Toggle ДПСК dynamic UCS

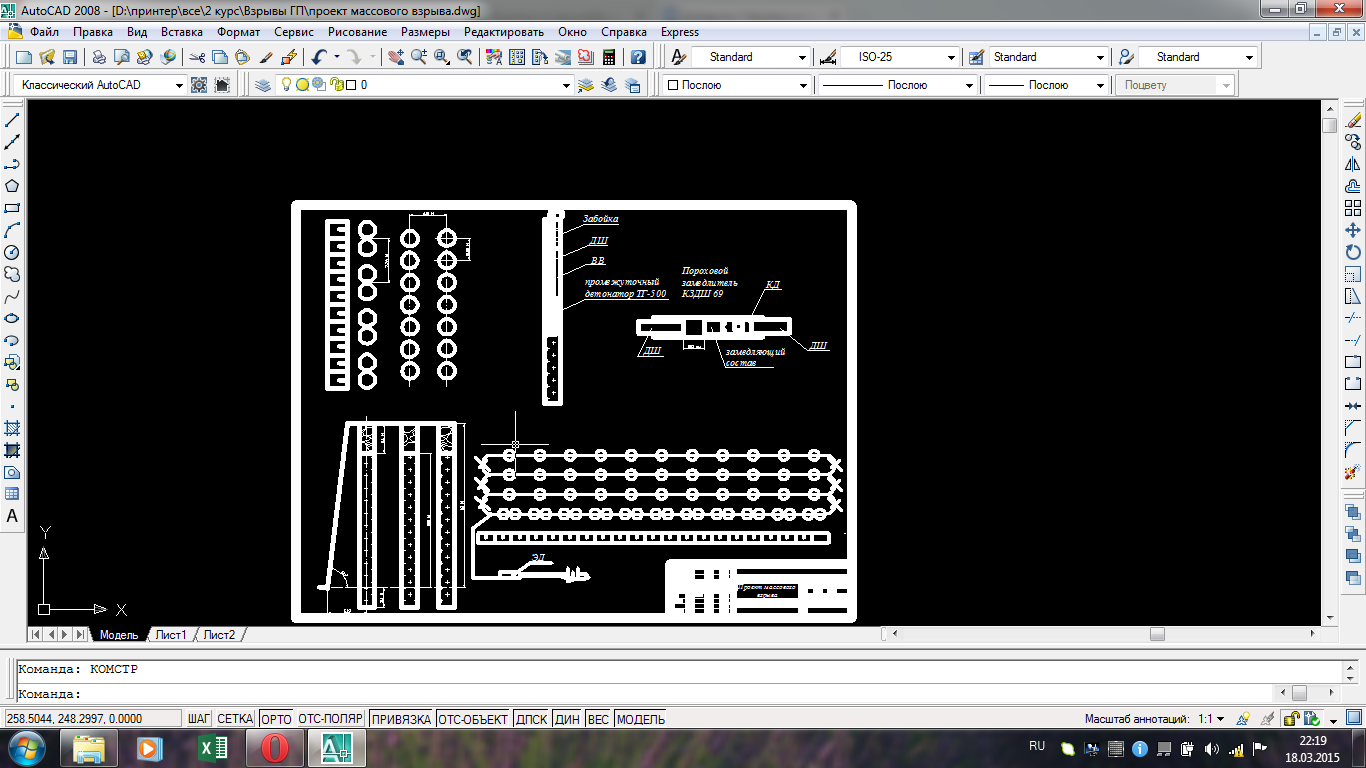(531, 719)
